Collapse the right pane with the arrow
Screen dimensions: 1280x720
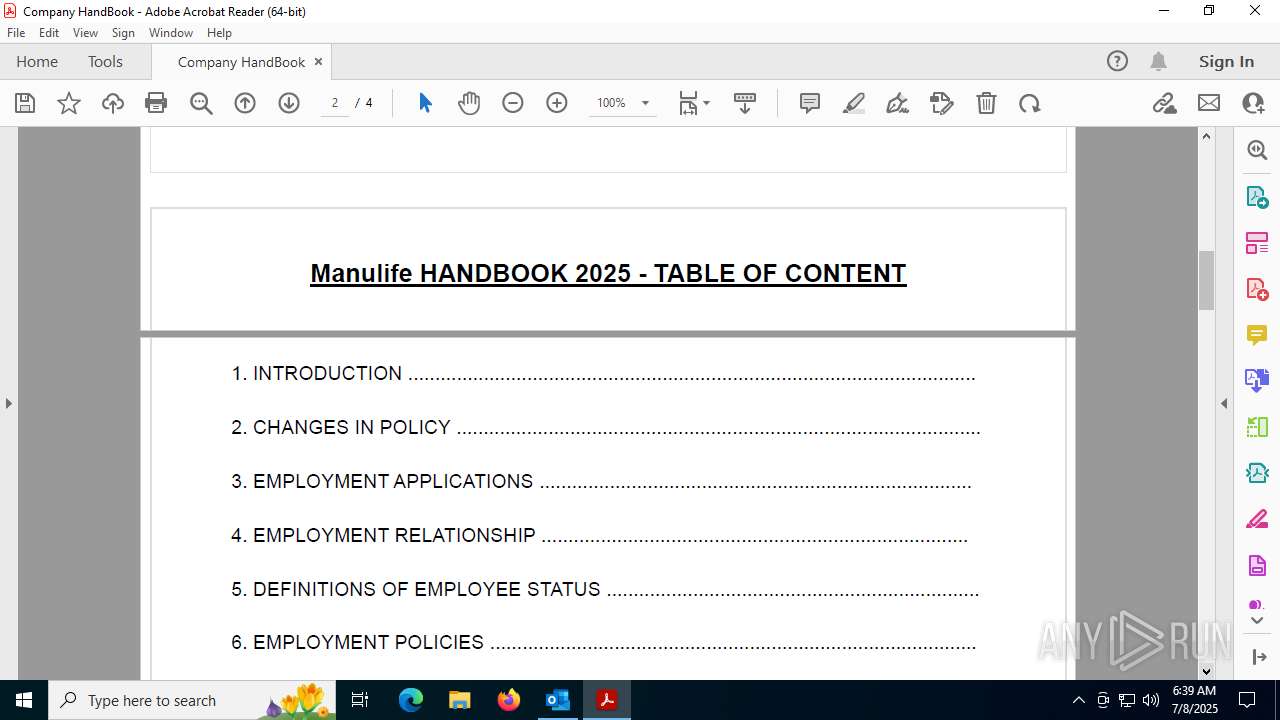tap(1224, 403)
